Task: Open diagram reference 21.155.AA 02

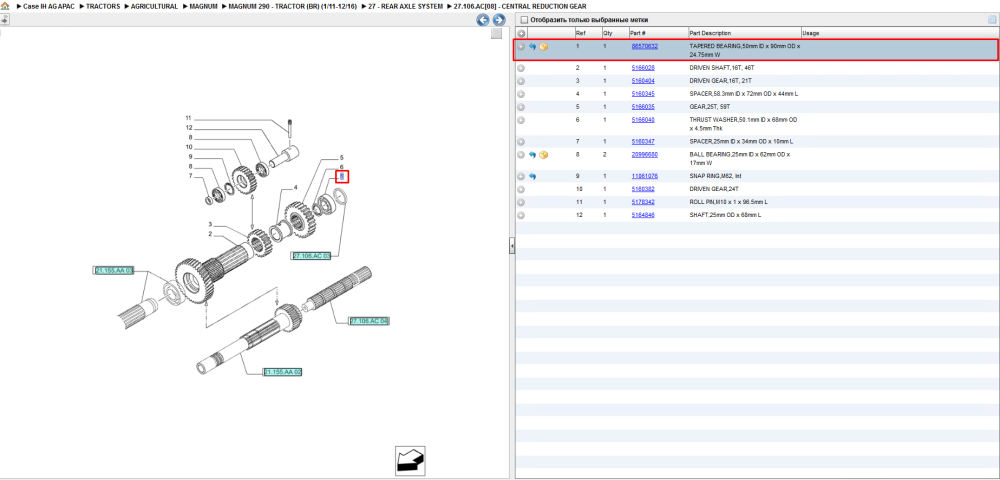Action: click(283, 372)
